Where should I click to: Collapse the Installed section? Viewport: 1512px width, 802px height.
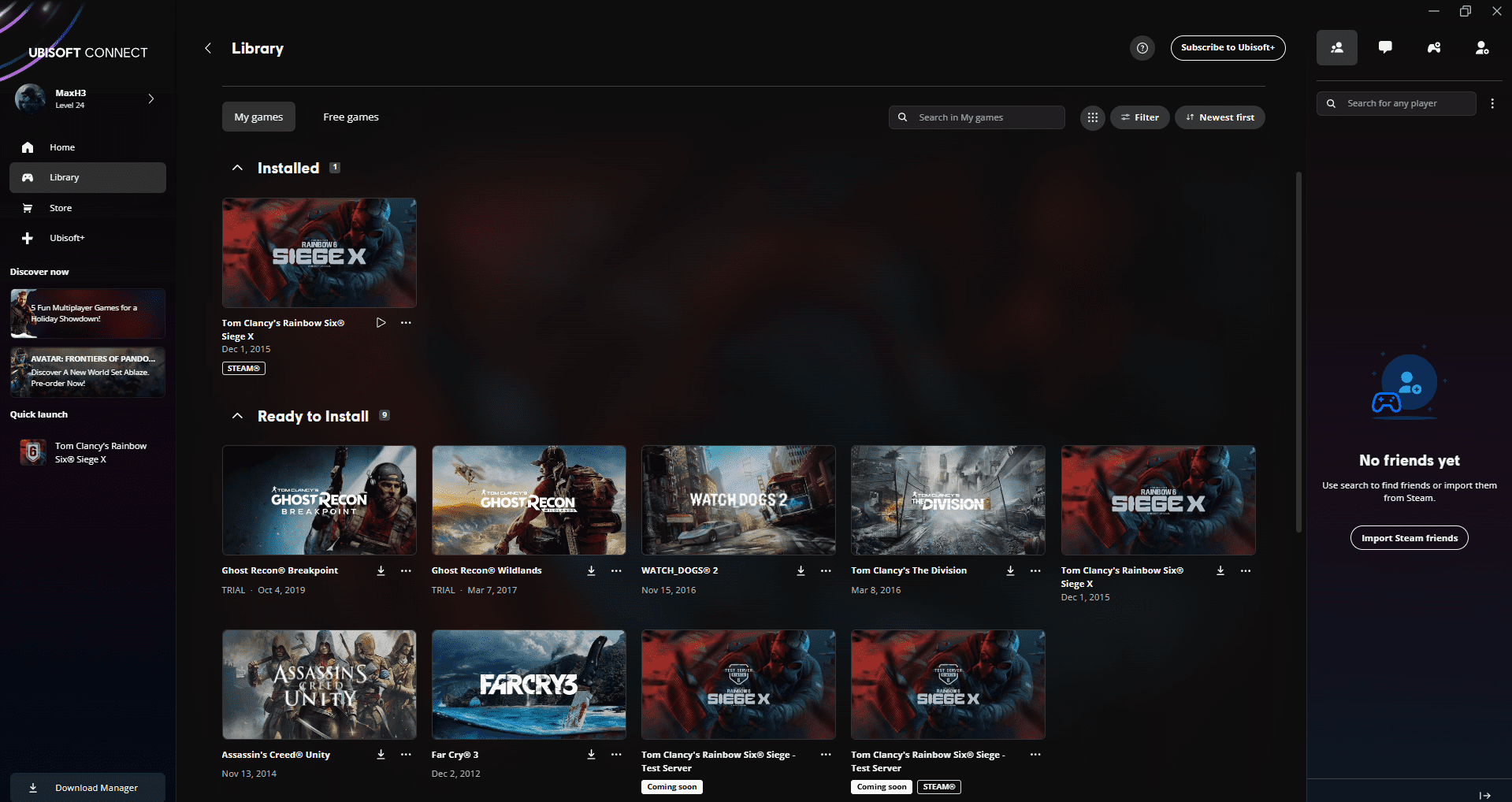[x=237, y=168]
